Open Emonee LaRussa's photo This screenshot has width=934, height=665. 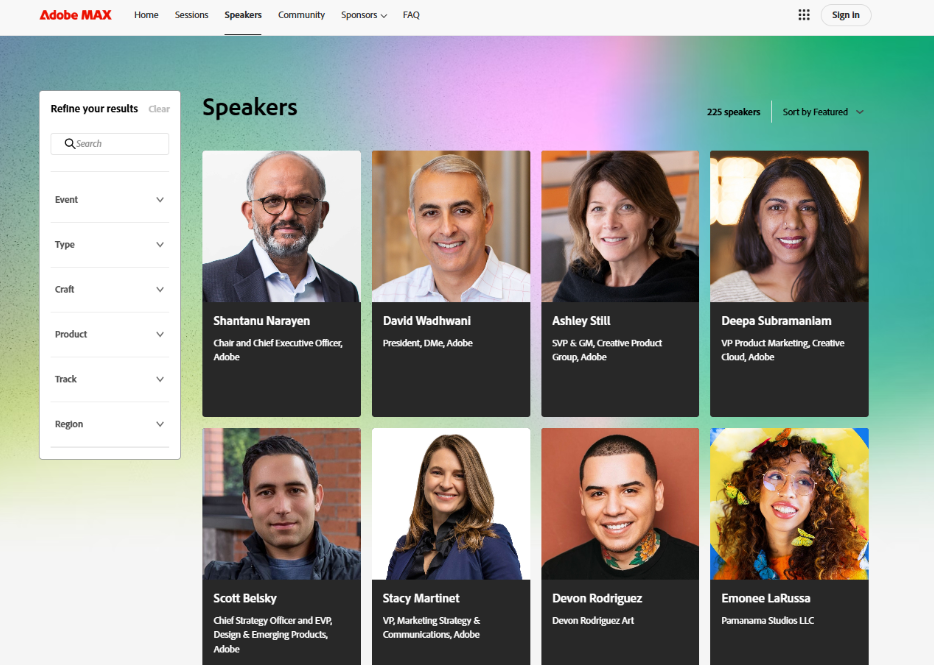(x=789, y=504)
